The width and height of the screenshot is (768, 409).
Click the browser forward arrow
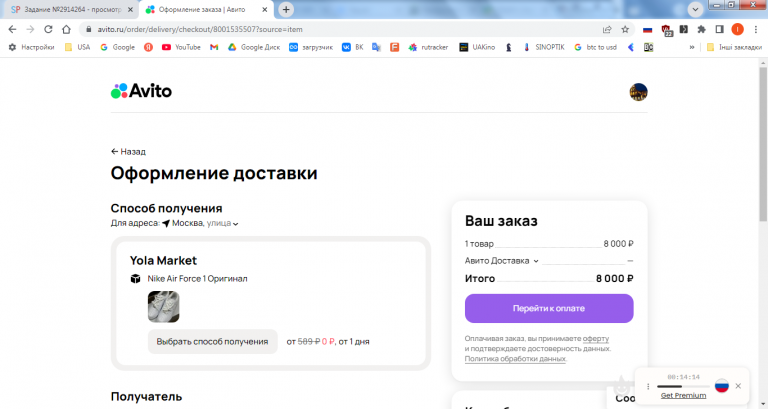point(30,29)
